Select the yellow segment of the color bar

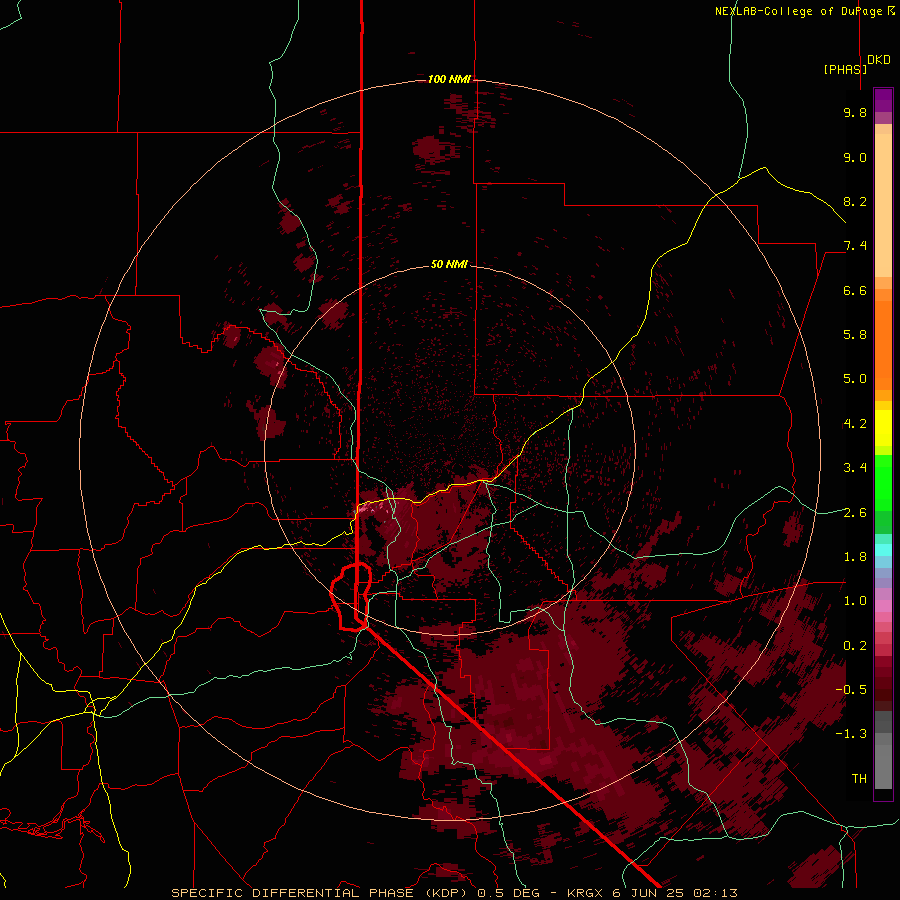click(883, 428)
